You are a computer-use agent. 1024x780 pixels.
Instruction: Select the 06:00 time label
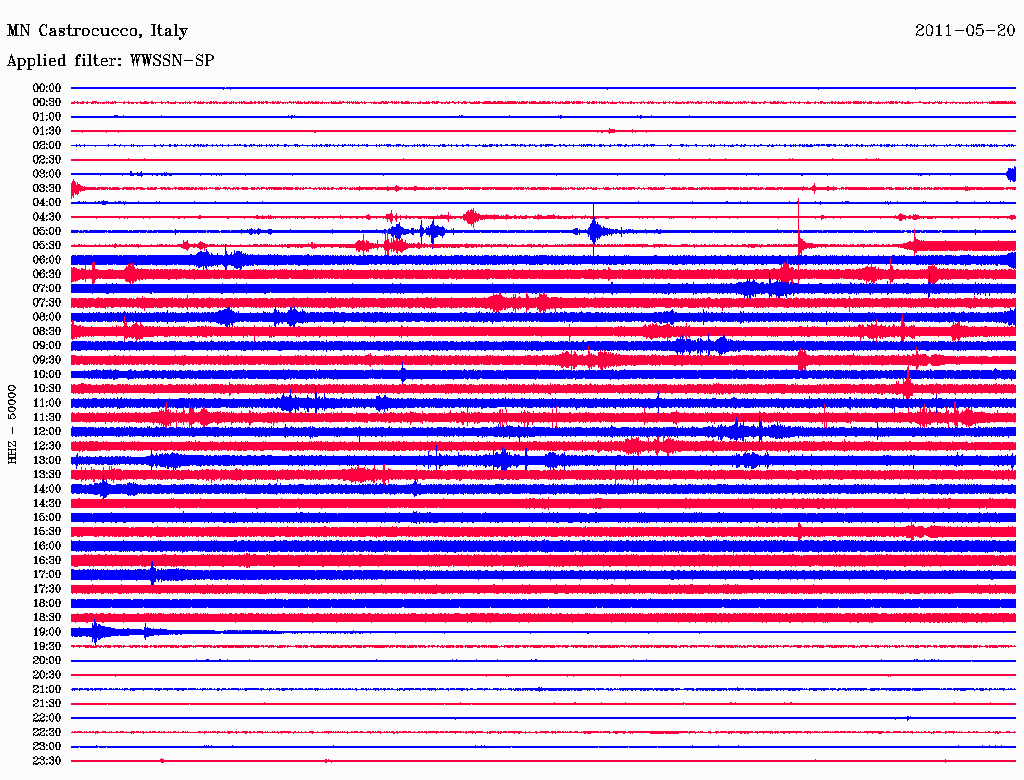(x=46, y=260)
